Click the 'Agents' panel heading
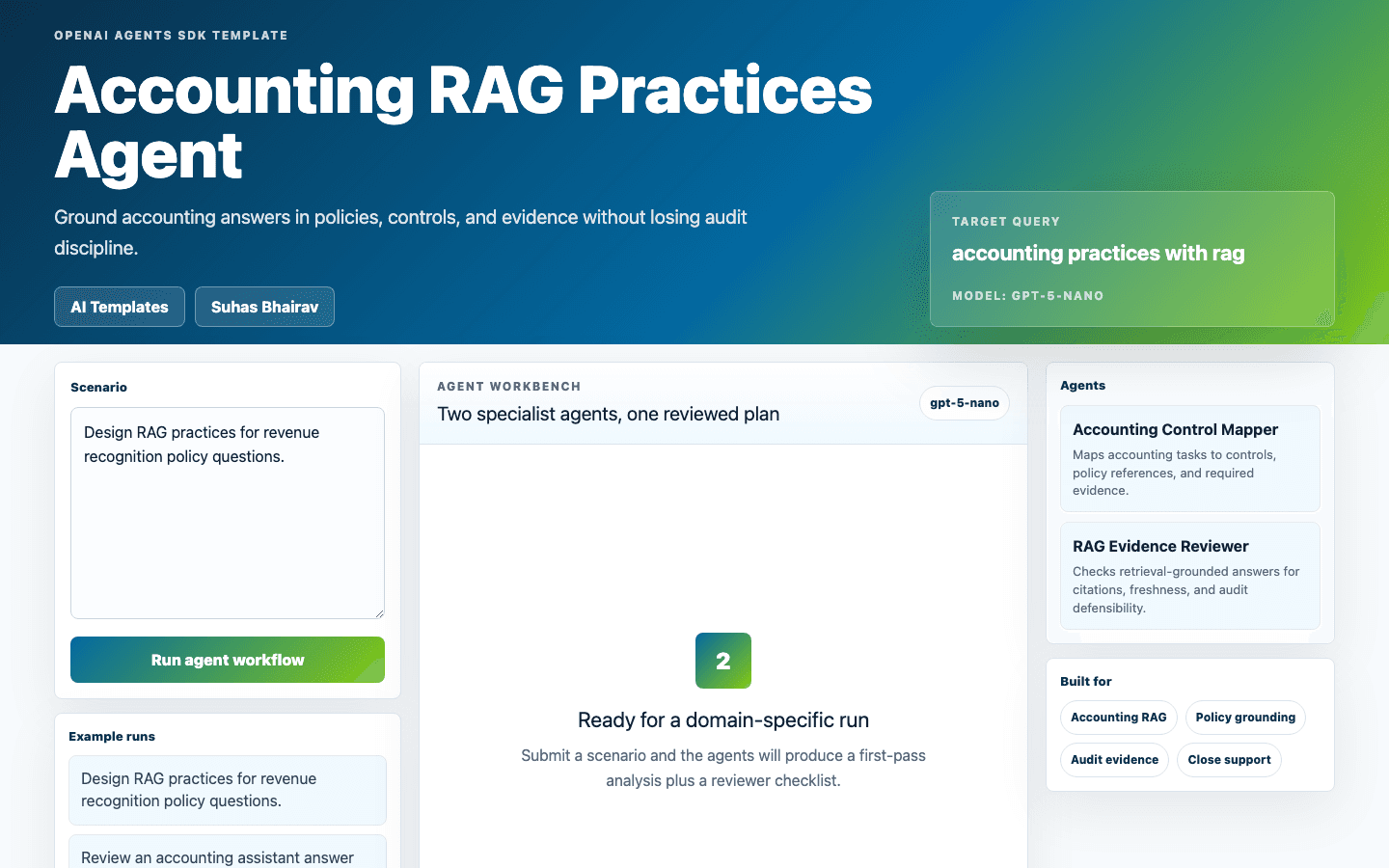Viewport: 1389px width, 868px height. 1083,386
